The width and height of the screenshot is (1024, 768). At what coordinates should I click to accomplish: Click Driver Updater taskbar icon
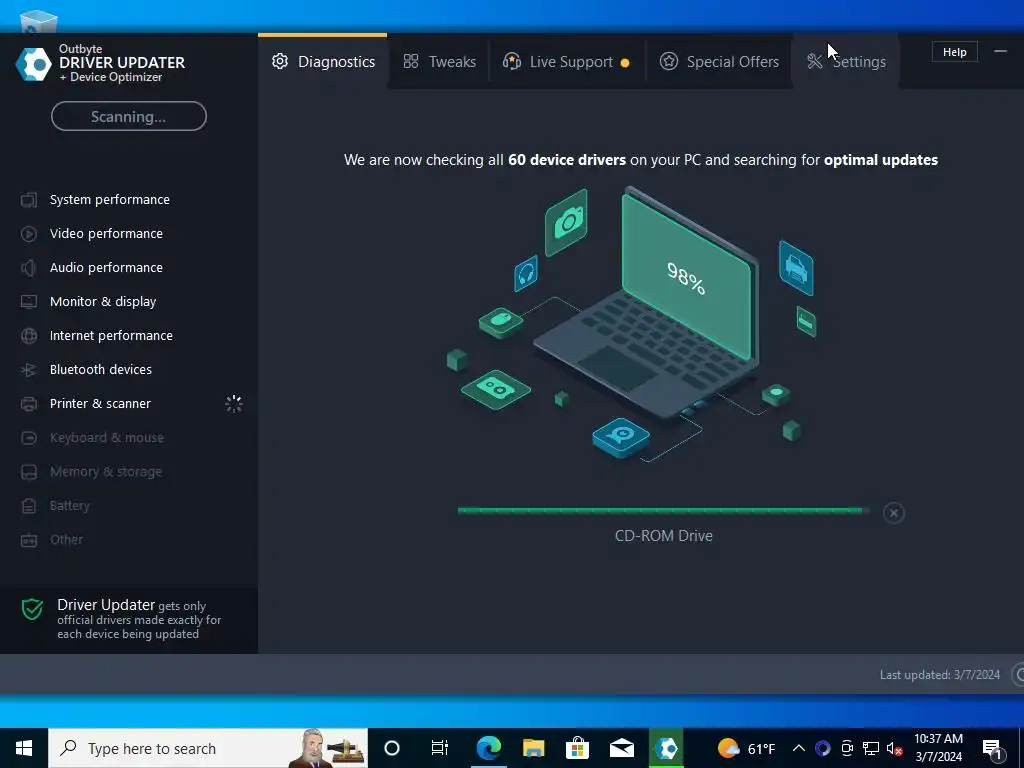coord(666,748)
